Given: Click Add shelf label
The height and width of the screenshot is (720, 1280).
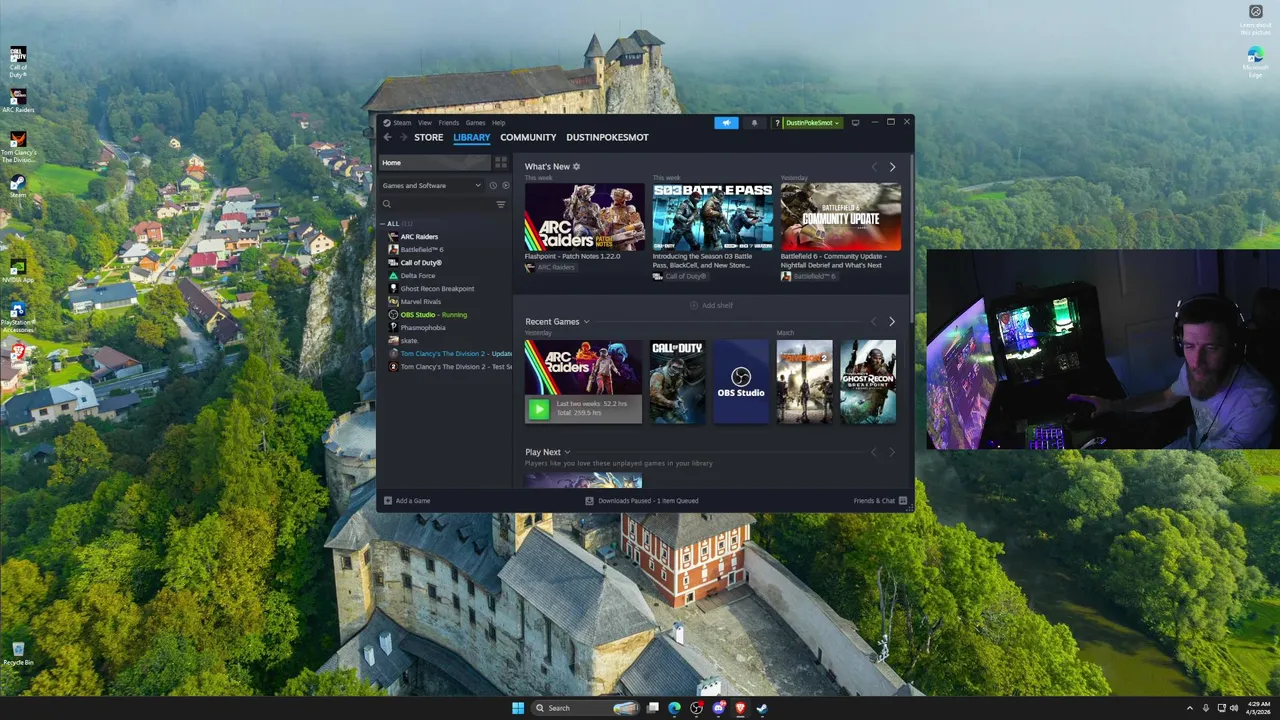Looking at the screenshot, I should click(717, 305).
